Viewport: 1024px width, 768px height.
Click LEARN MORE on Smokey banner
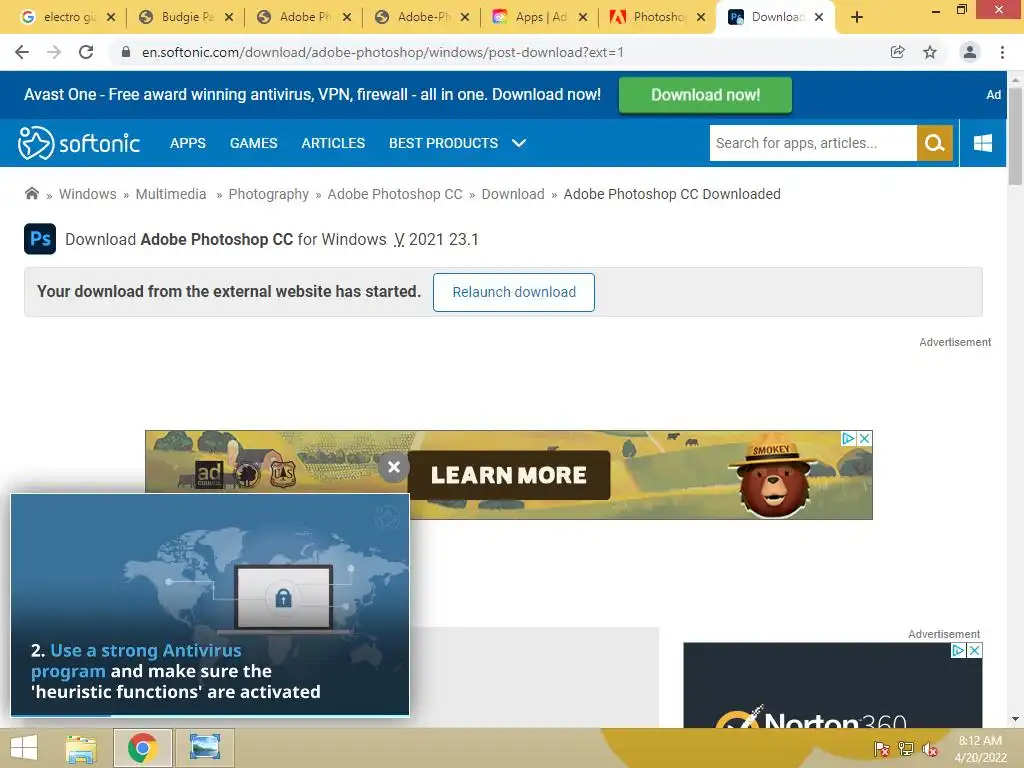(x=509, y=475)
